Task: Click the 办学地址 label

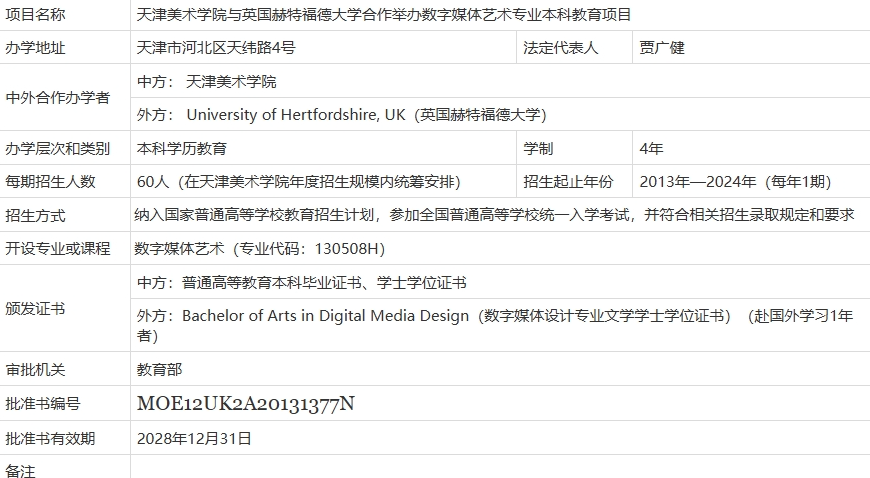Action: click(36, 48)
